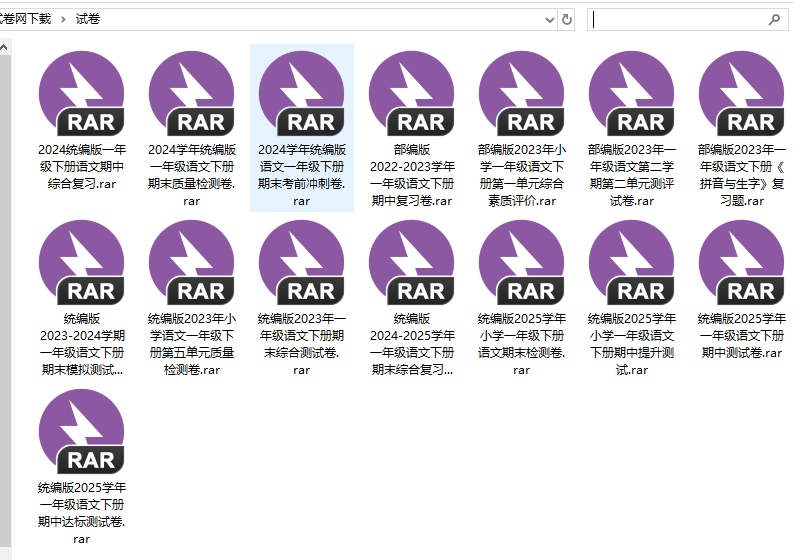Image resolution: width=794 pixels, height=560 pixels.
Task: Click the label 2024学年统编版语文一年级下册期末考前冲刺卷.rar
Action: point(302,175)
